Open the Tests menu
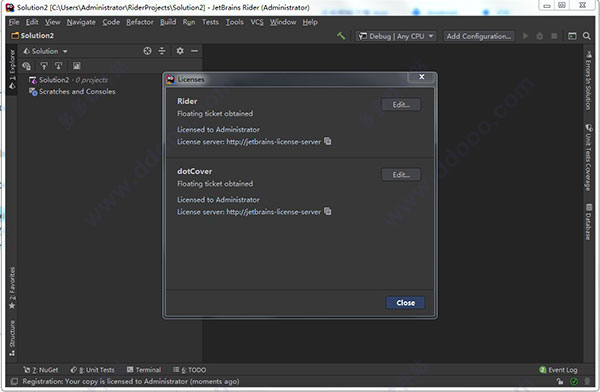The image size is (600, 392). 210,22
